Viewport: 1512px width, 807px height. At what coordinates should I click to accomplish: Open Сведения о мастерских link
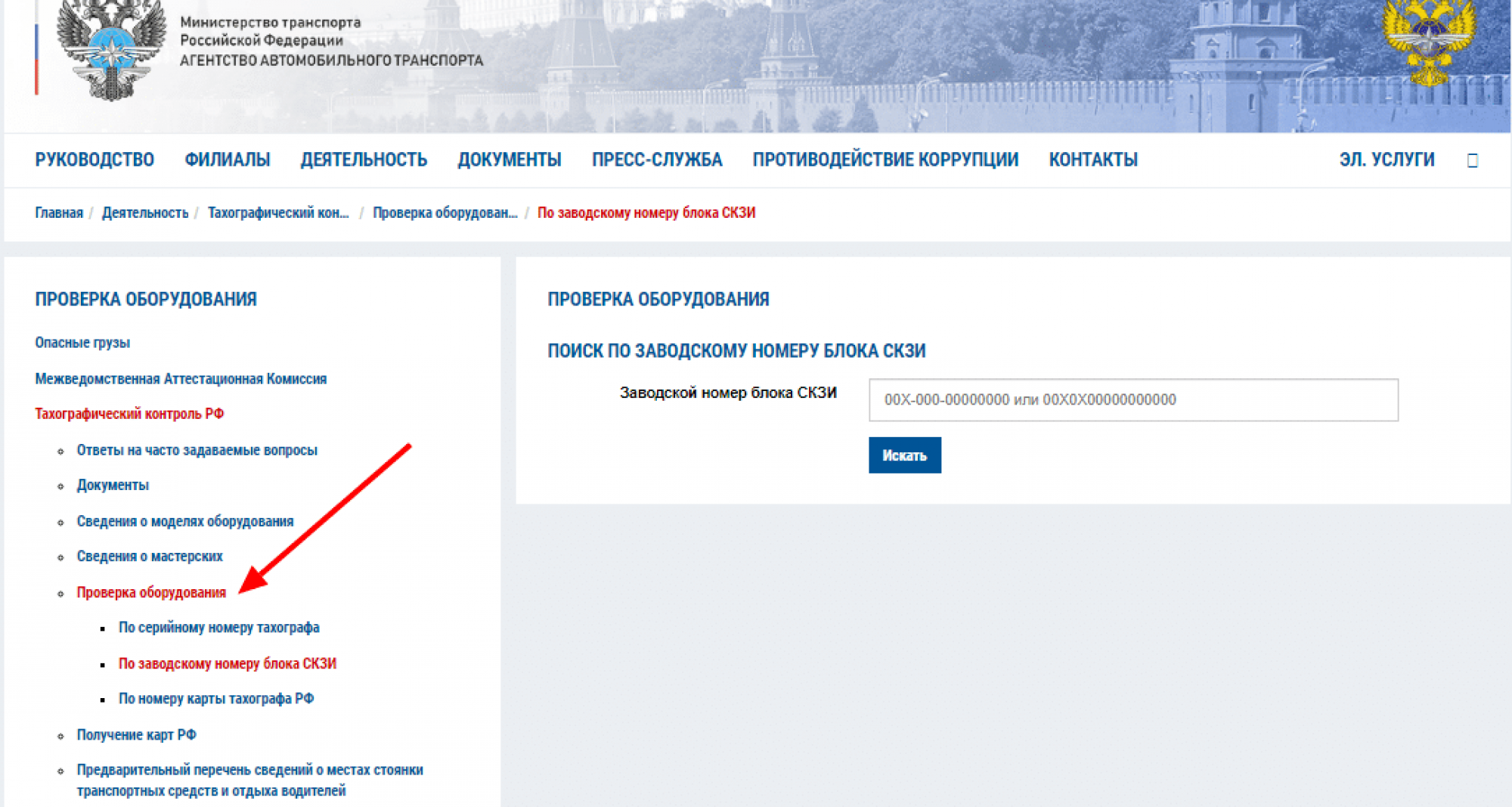[150, 557]
